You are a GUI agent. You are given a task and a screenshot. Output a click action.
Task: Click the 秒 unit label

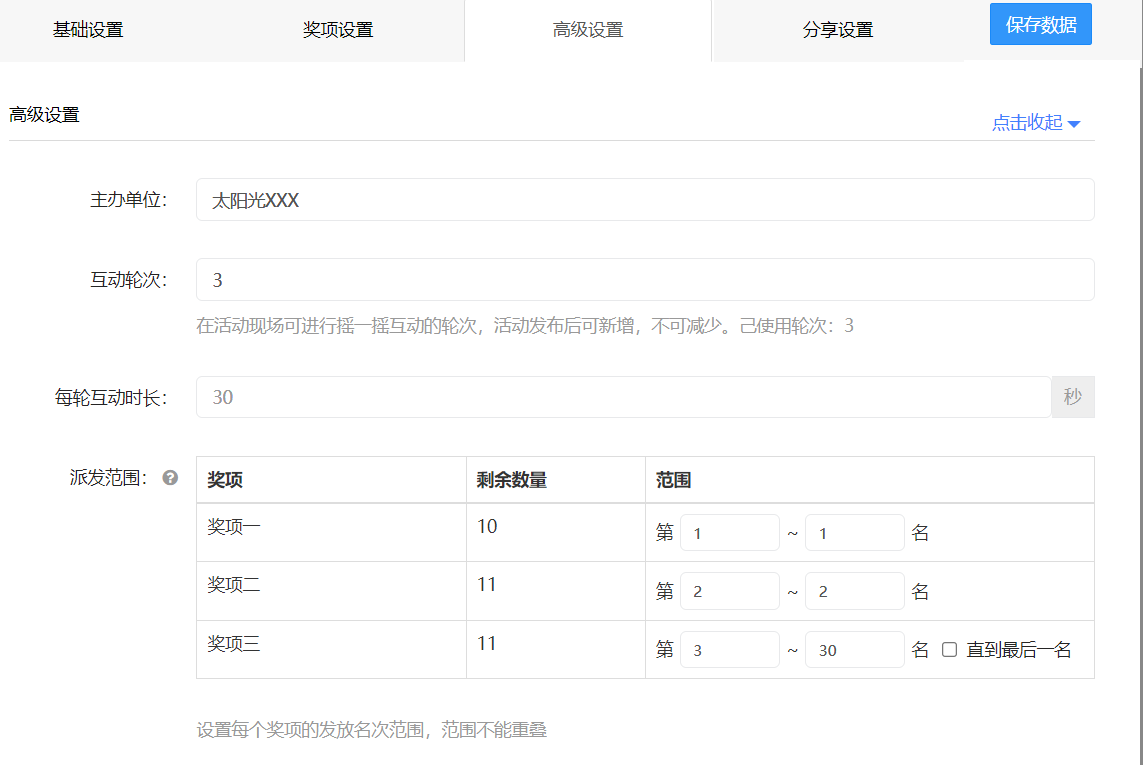pyautogui.click(x=1072, y=397)
